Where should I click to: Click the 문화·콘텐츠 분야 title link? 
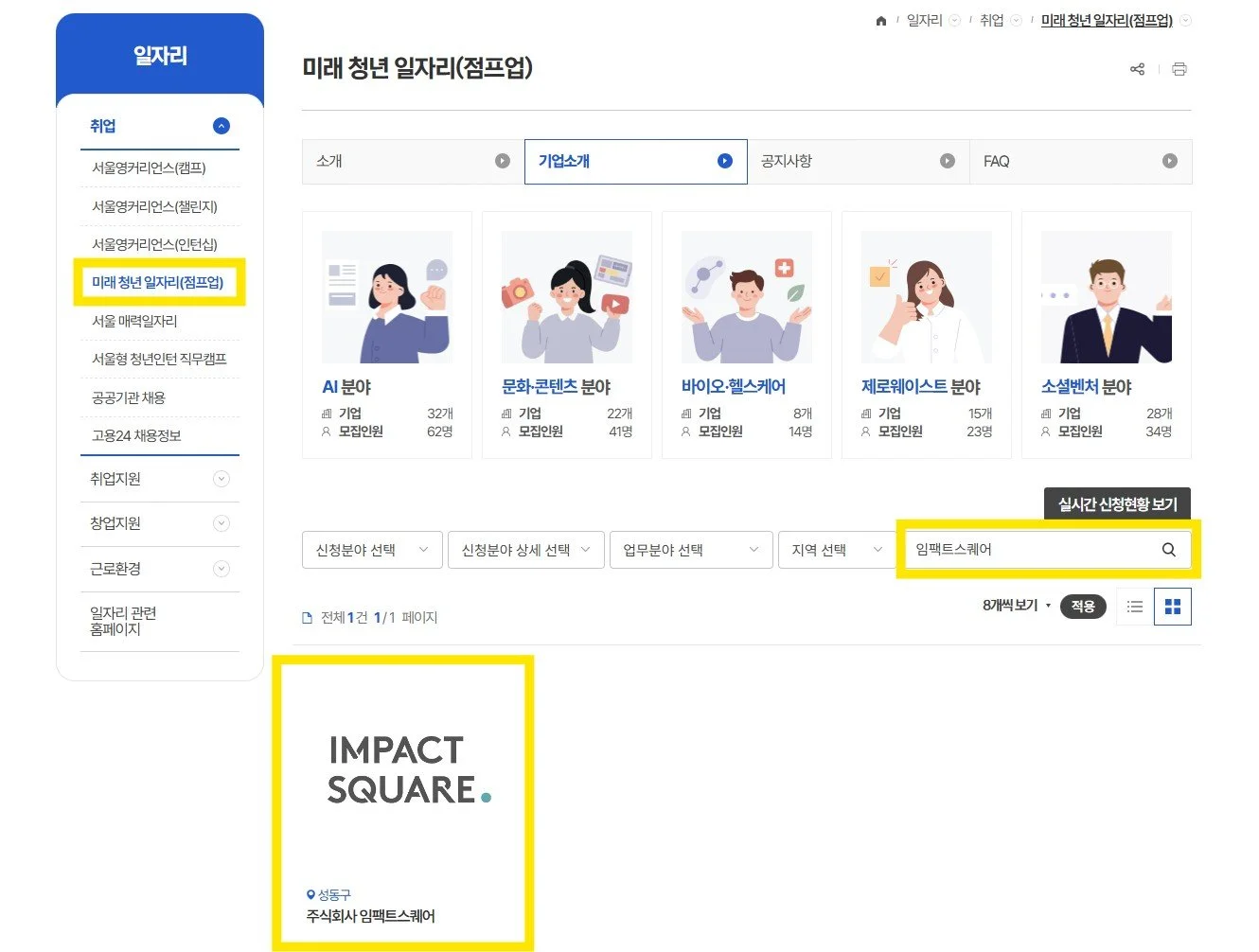(x=557, y=387)
